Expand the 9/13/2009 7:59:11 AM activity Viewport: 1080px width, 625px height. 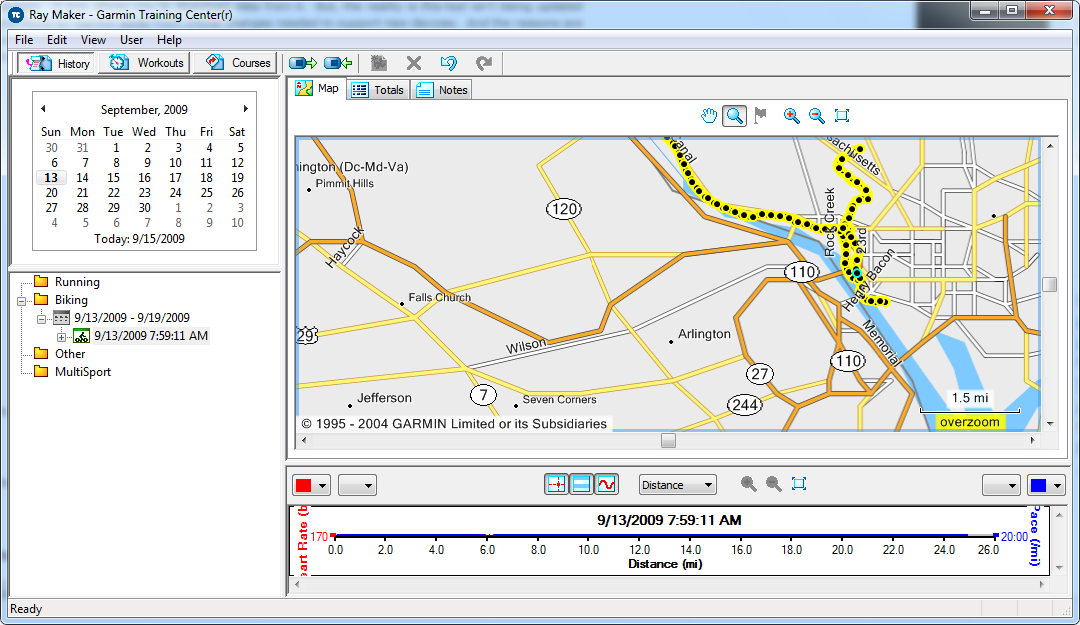pos(61,336)
